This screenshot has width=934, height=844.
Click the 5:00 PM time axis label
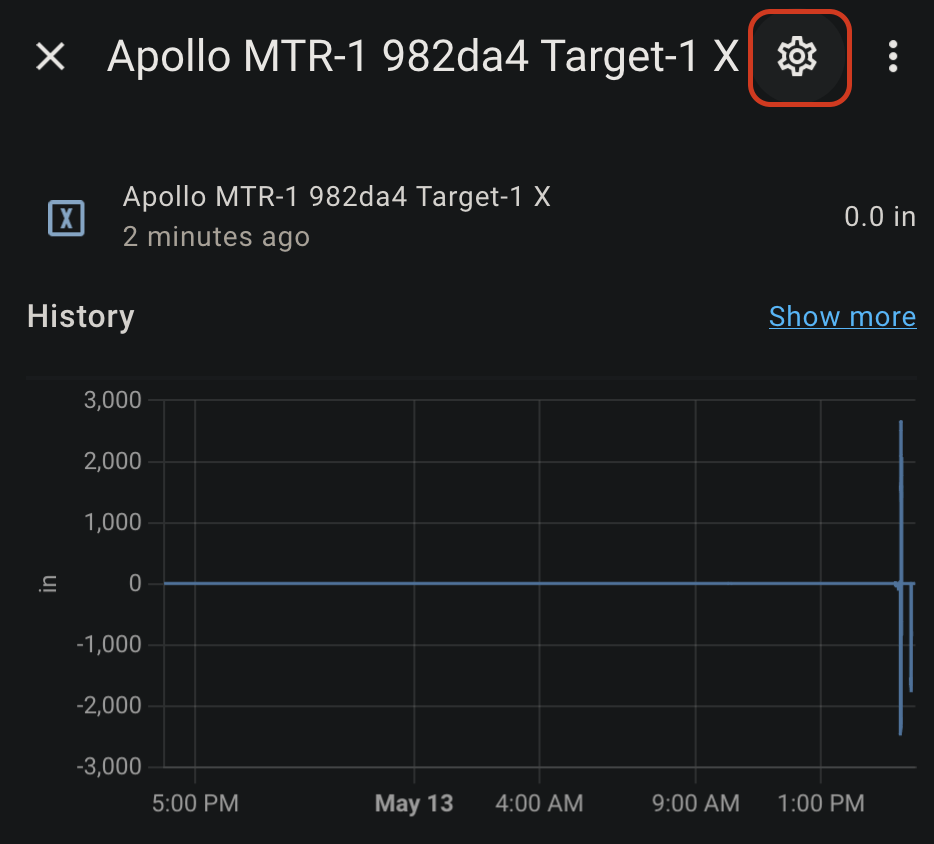(195, 803)
